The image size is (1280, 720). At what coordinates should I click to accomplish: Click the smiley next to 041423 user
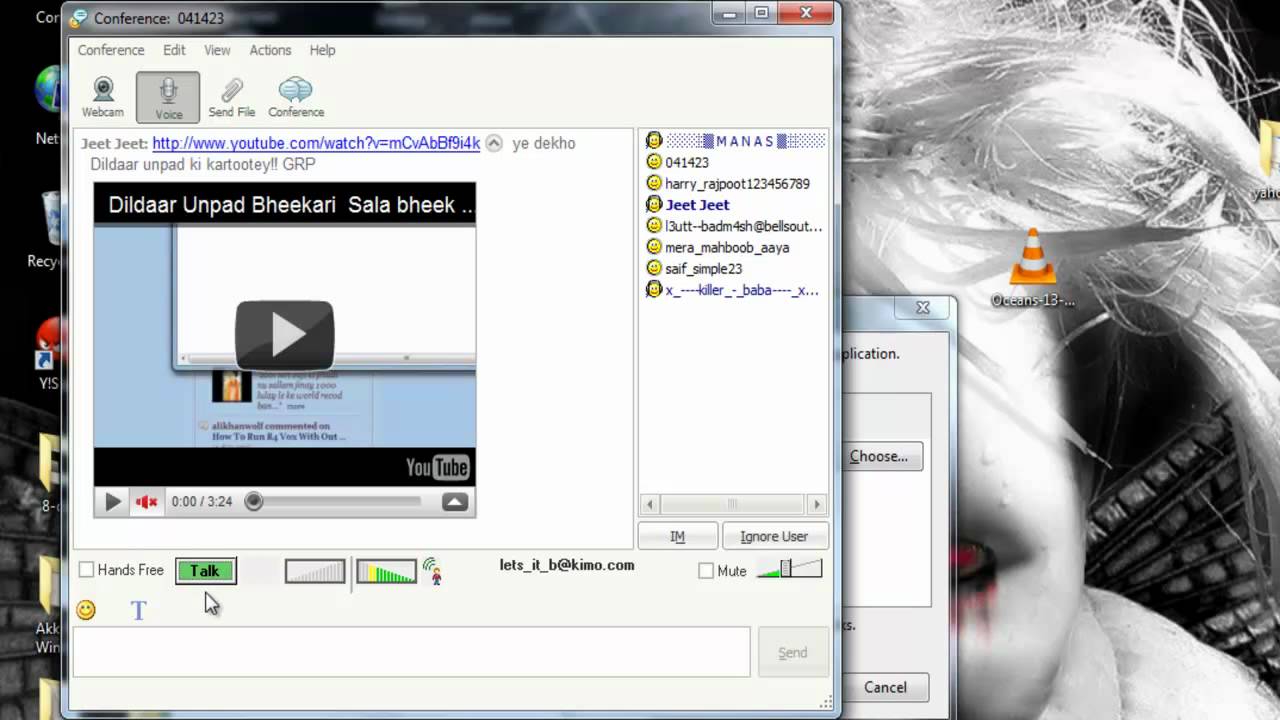point(654,162)
